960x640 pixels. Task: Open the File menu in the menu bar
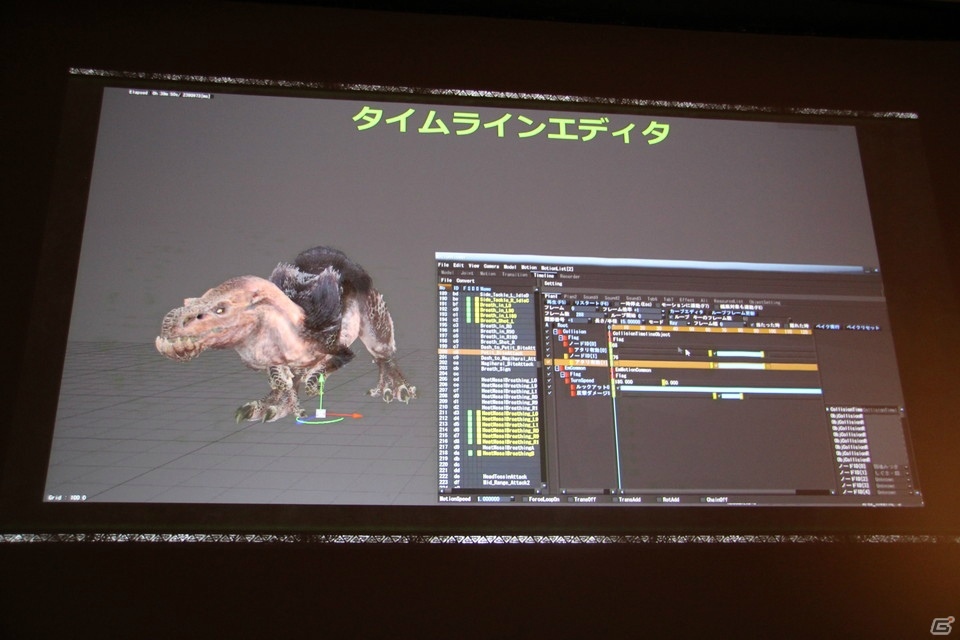(x=443, y=265)
